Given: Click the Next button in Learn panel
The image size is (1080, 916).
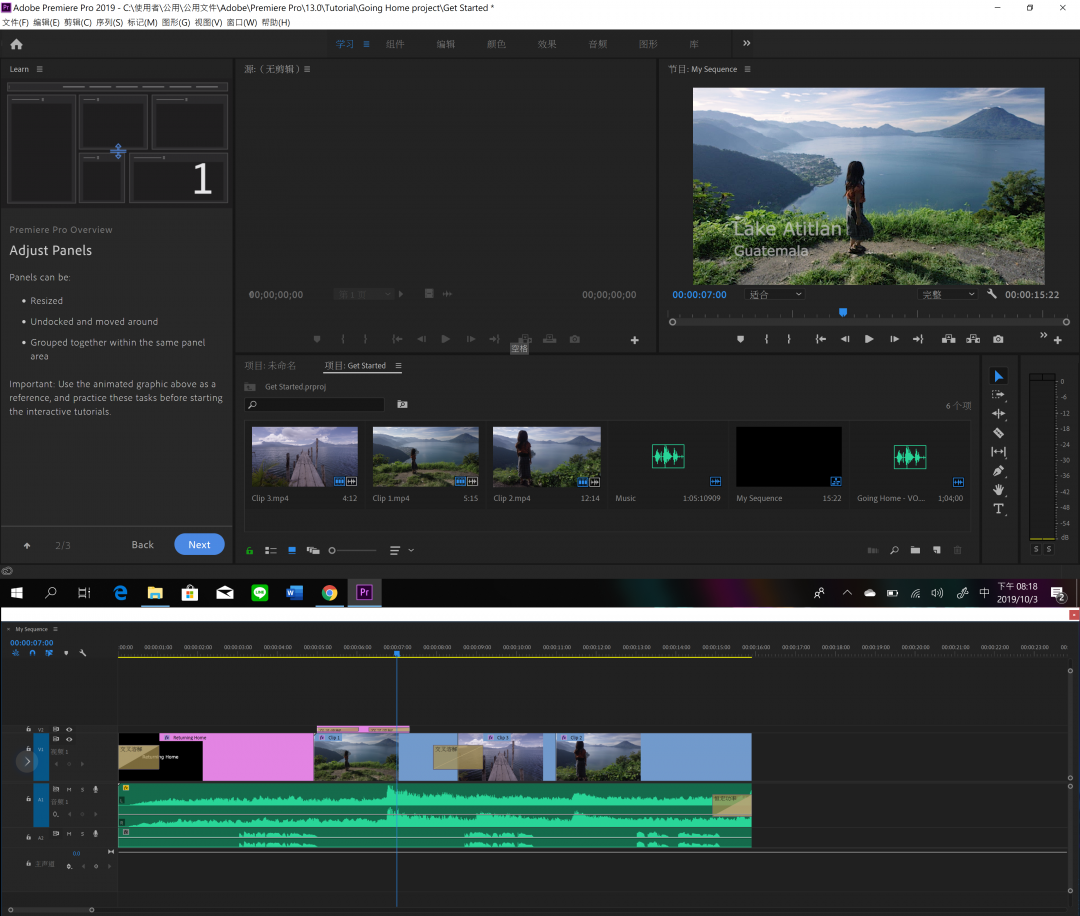Looking at the screenshot, I should (198, 544).
